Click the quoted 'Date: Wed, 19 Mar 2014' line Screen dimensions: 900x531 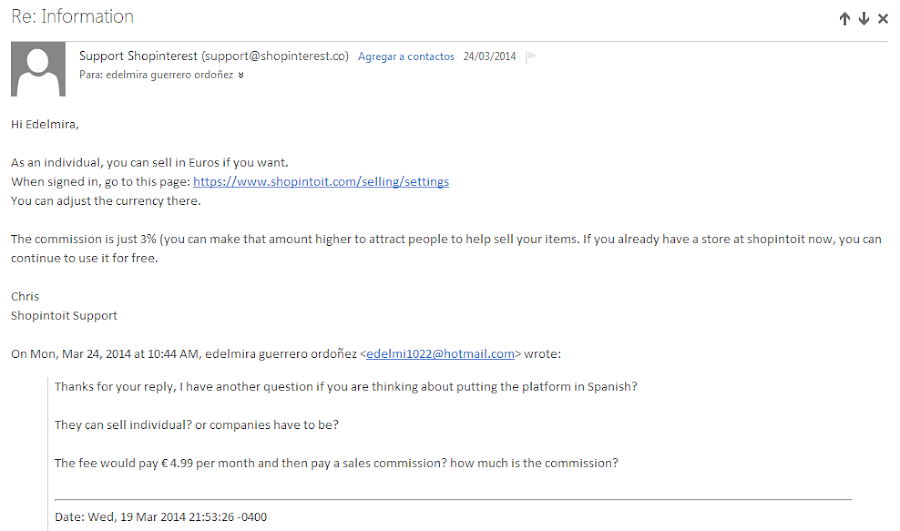click(x=160, y=517)
